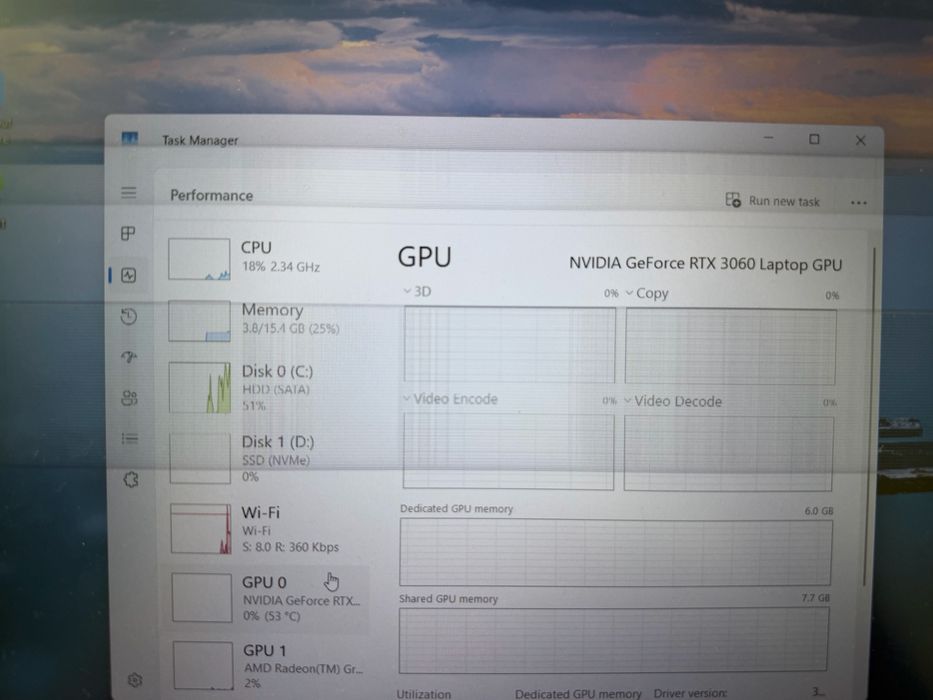Image resolution: width=933 pixels, height=700 pixels.
Task: Click Run new task button
Action: (x=772, y=200)
